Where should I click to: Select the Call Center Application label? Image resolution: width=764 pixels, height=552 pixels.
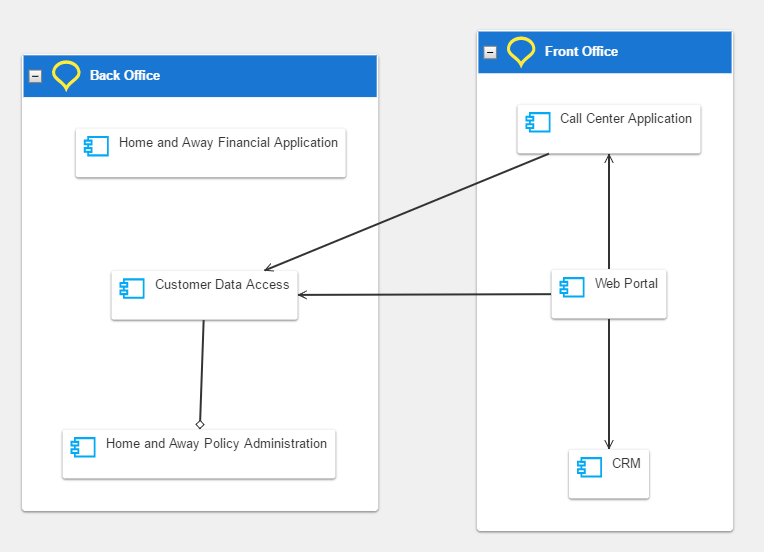626,118
